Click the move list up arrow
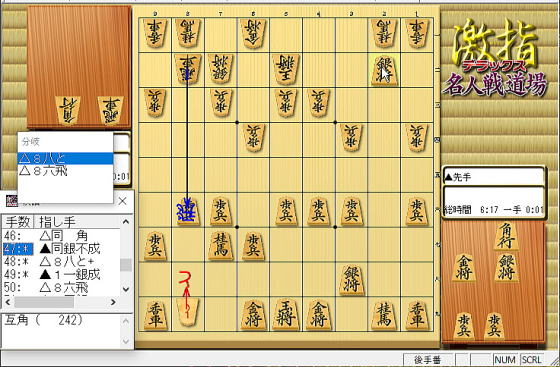Viewport: 560px width, 367px height. (126, 222)
